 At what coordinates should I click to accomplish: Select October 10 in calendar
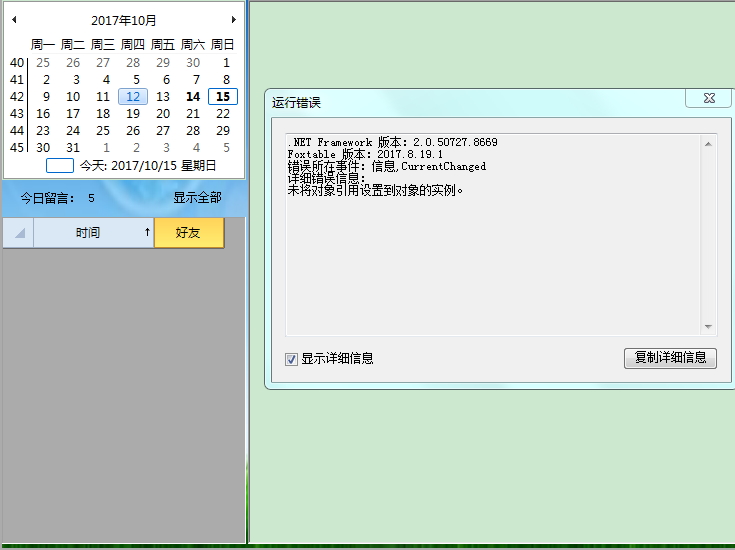pos(73,97)
